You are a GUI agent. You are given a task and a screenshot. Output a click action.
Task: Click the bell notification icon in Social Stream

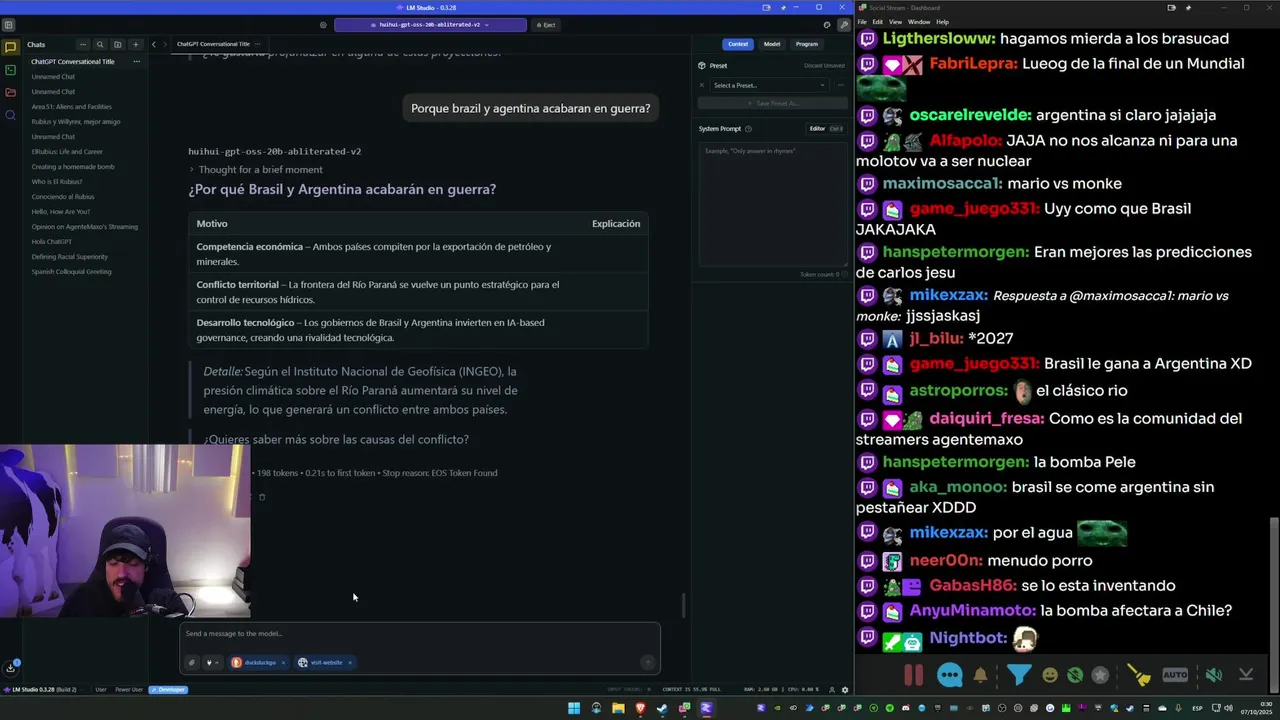tap(980, 675)
